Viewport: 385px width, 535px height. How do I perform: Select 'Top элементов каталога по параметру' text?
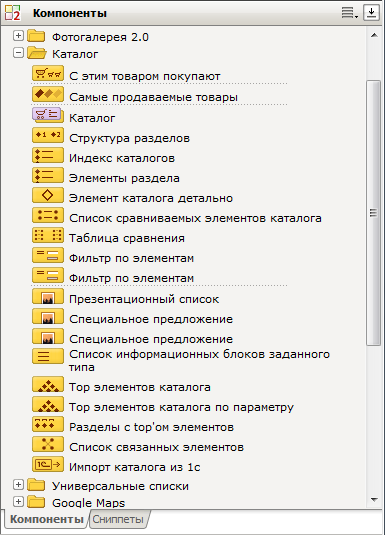181,407
